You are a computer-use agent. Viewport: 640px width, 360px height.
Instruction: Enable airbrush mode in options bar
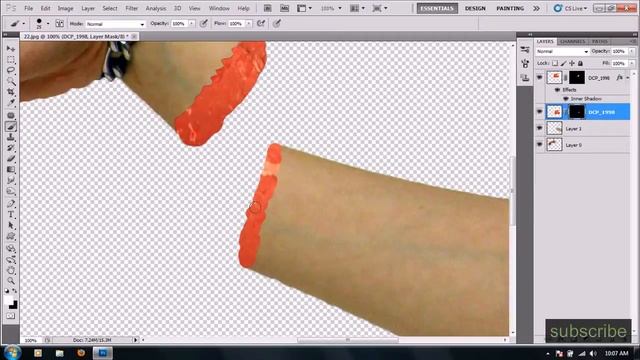(261, 24)
